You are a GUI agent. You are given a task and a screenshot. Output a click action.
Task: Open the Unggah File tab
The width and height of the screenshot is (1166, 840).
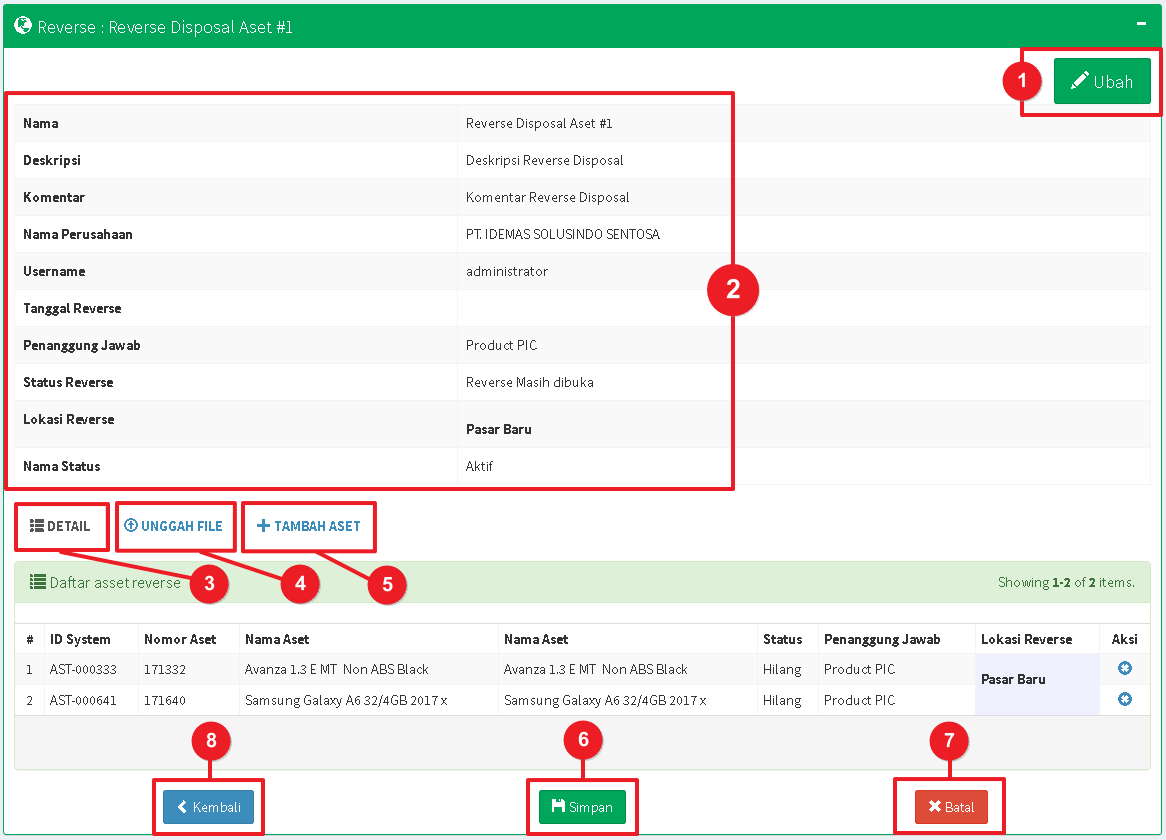click(174, 526)
